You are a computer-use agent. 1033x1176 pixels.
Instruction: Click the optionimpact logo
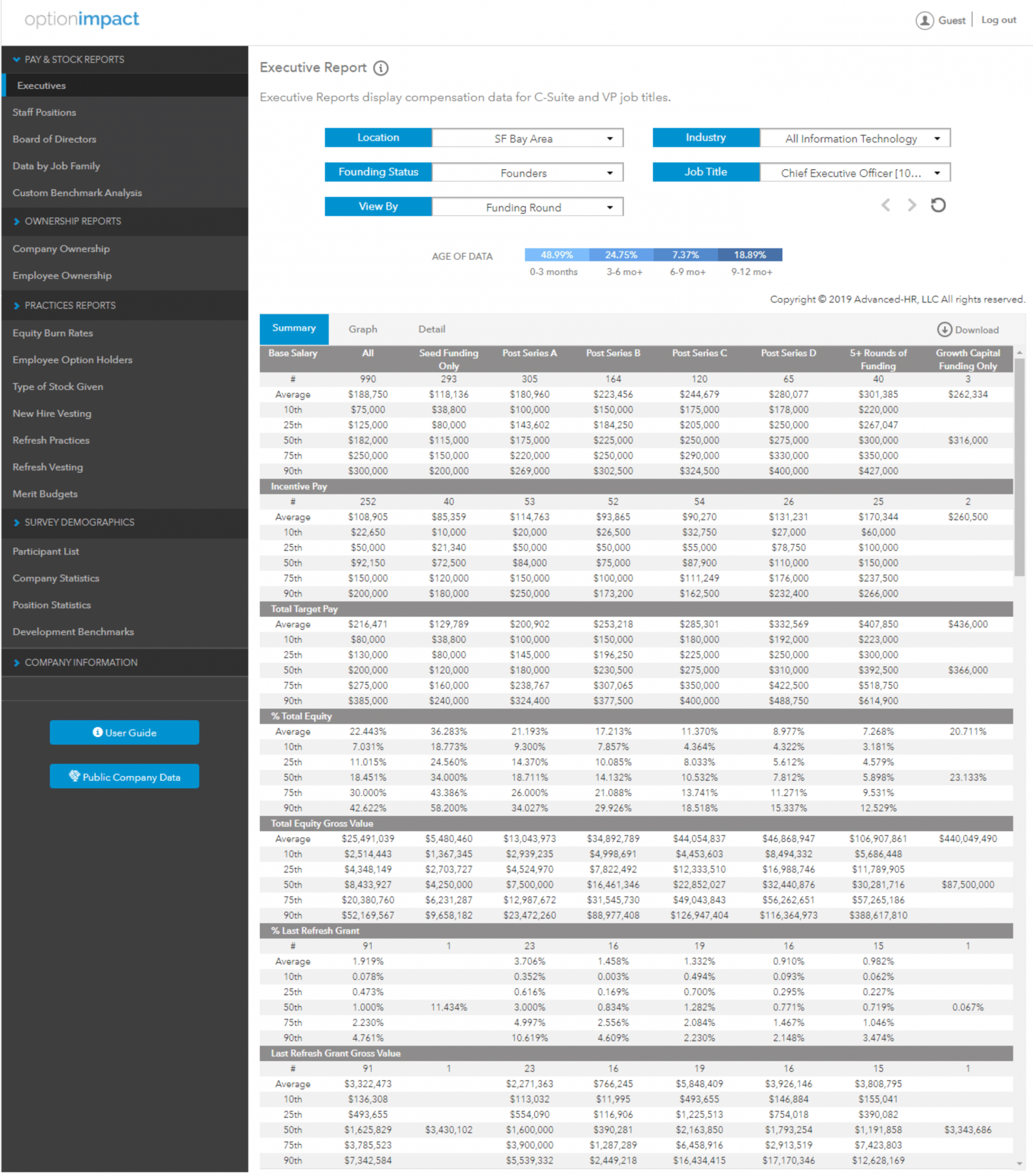click(82, 20)
